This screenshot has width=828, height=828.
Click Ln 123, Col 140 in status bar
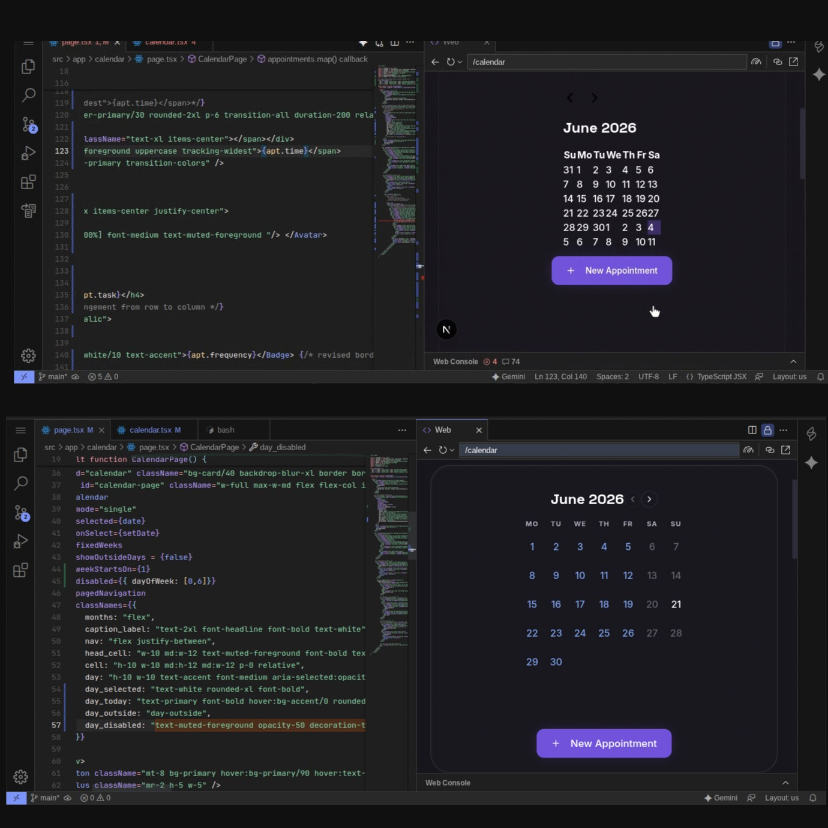tap(560, 377)
